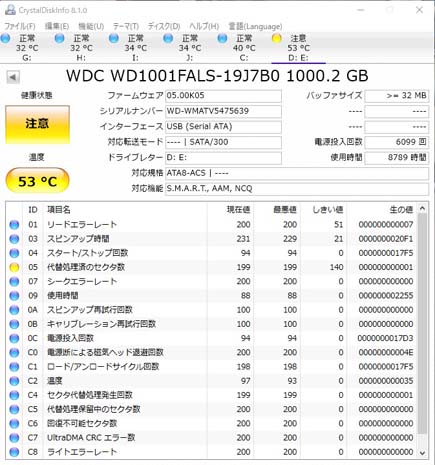435x465 pixels.
Task: Click the ID column header
Action: (33, 210)
